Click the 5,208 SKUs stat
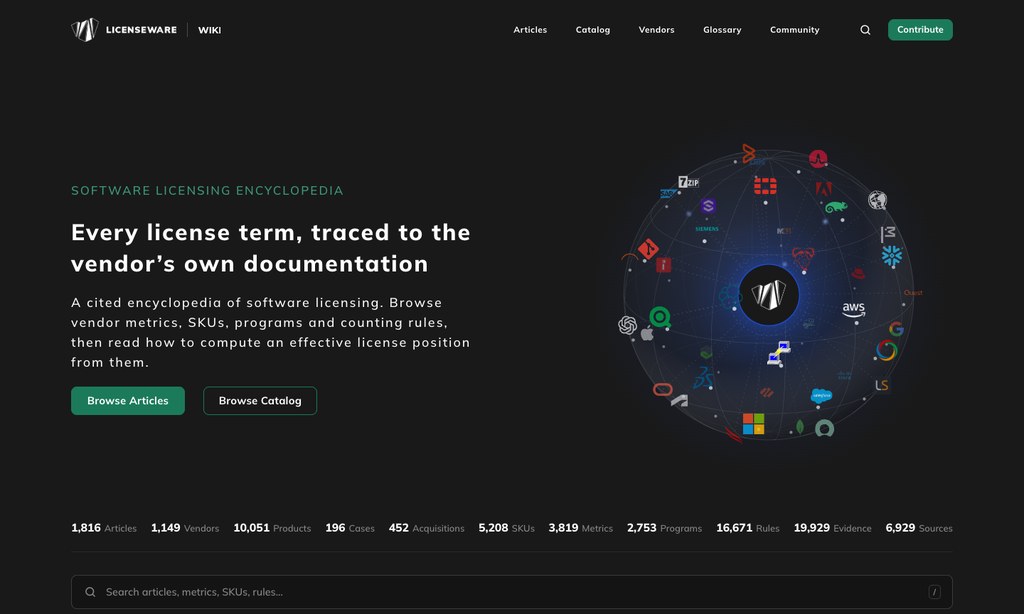This screenshot has height=614, width=1024. 507,528
